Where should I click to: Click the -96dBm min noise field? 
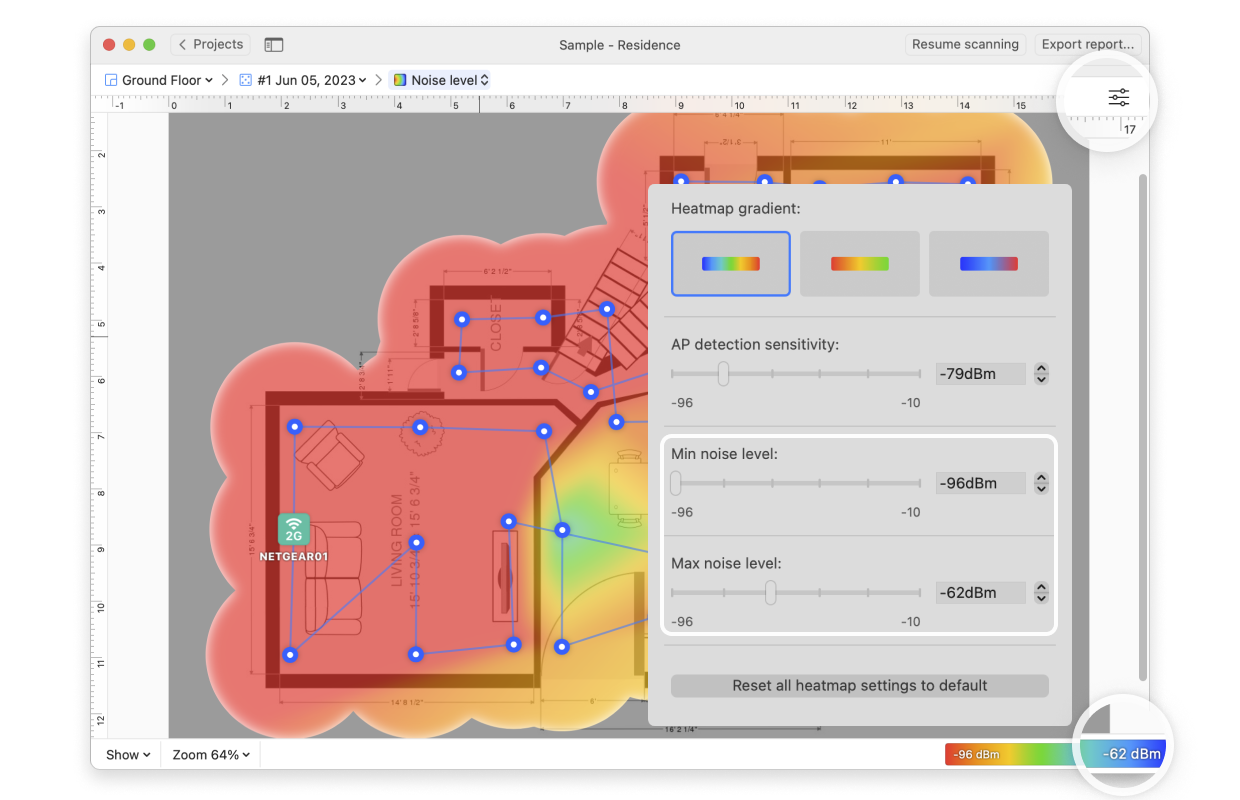[x=981, y=483]
